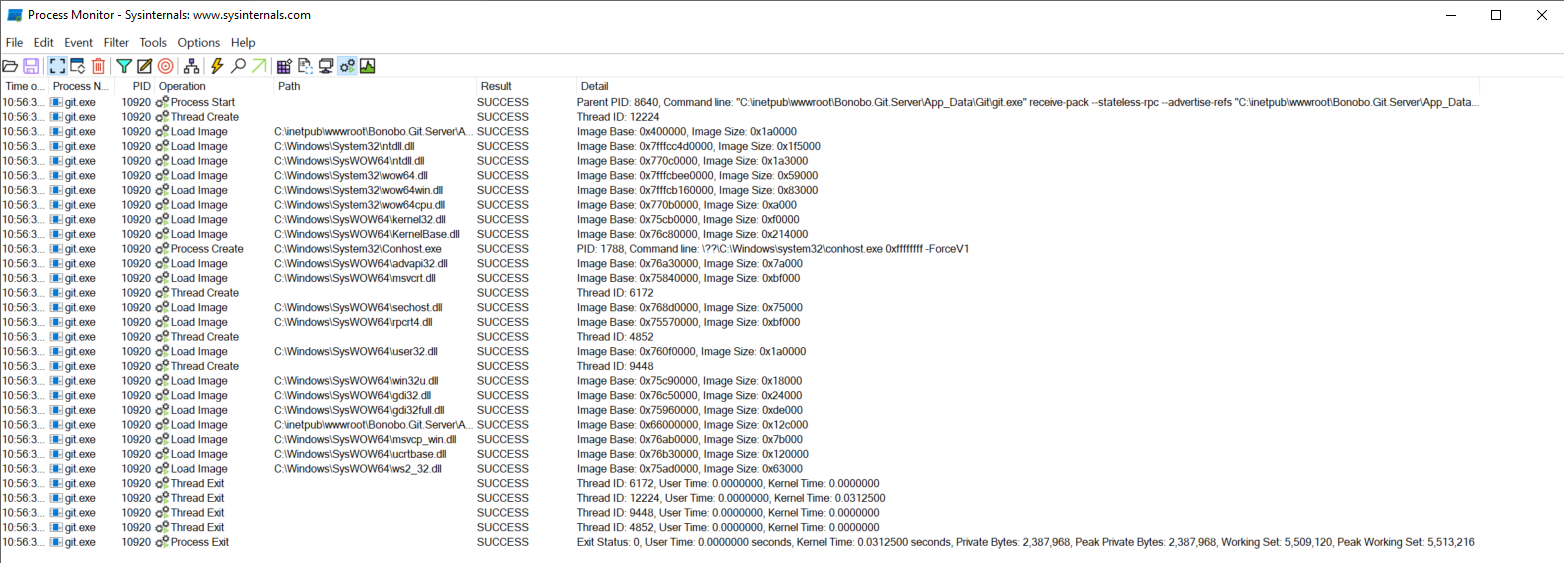This screenshot has height=563, width=1564.
Task: Click the Path column header
Action: point(375,86)
